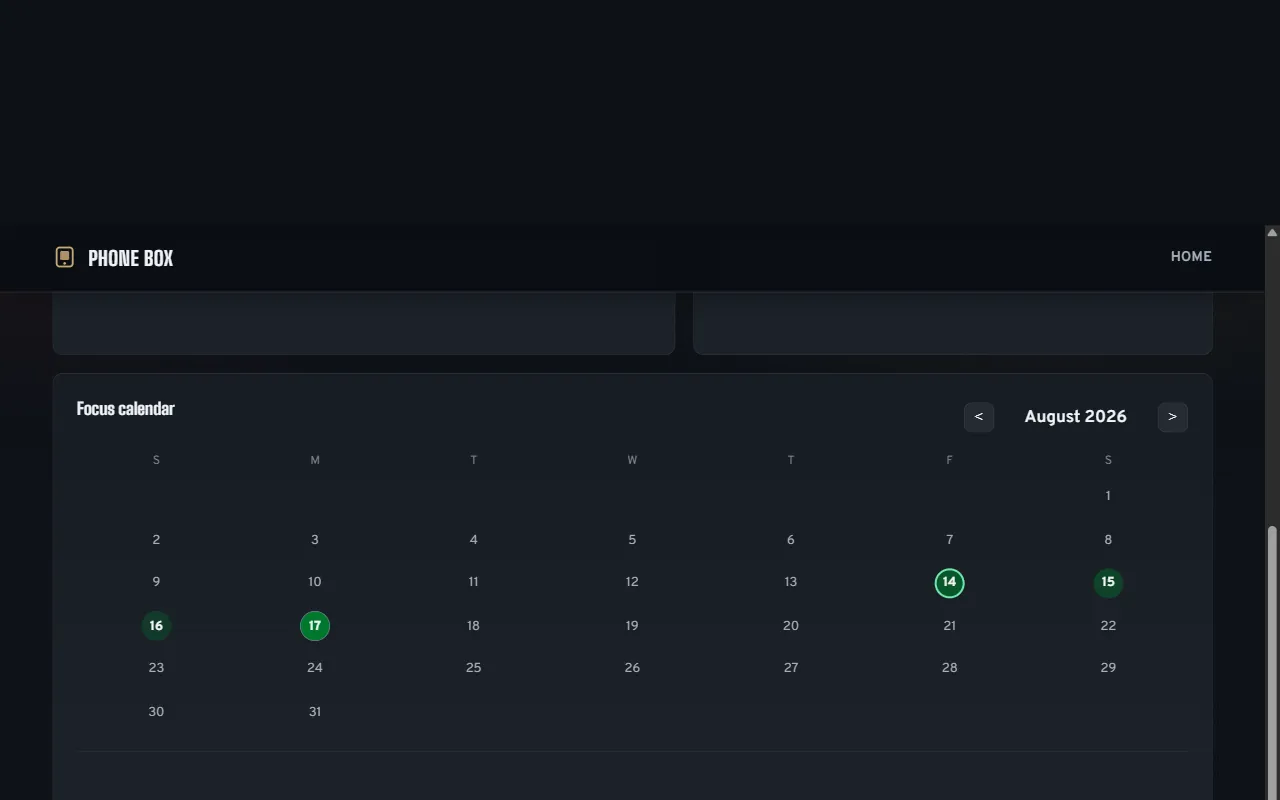Screen dimensions: 1280x800
Task: Click the Focus calendar heading
Action: pyautogui.click(x=126, y=409)
